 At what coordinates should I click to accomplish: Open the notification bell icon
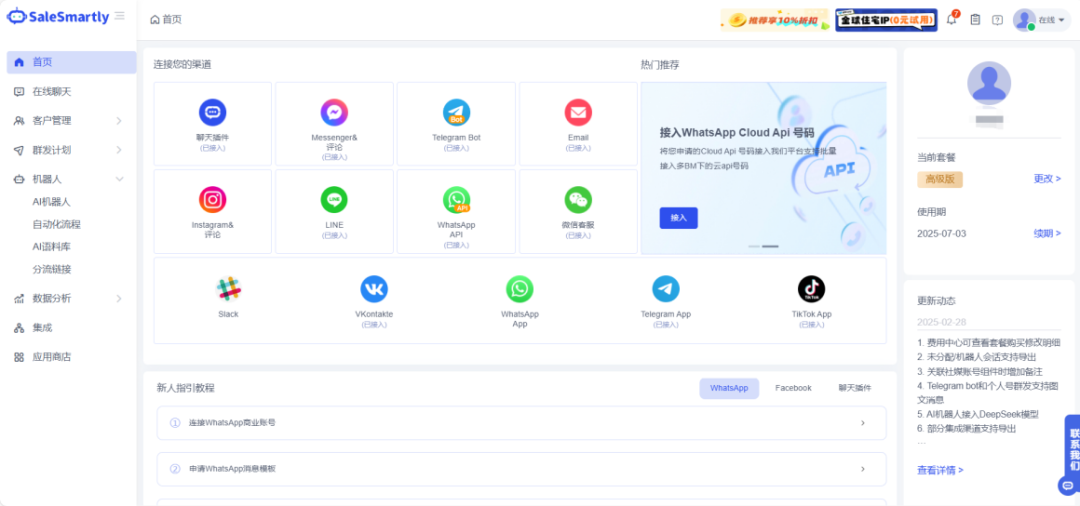point(951,20)
